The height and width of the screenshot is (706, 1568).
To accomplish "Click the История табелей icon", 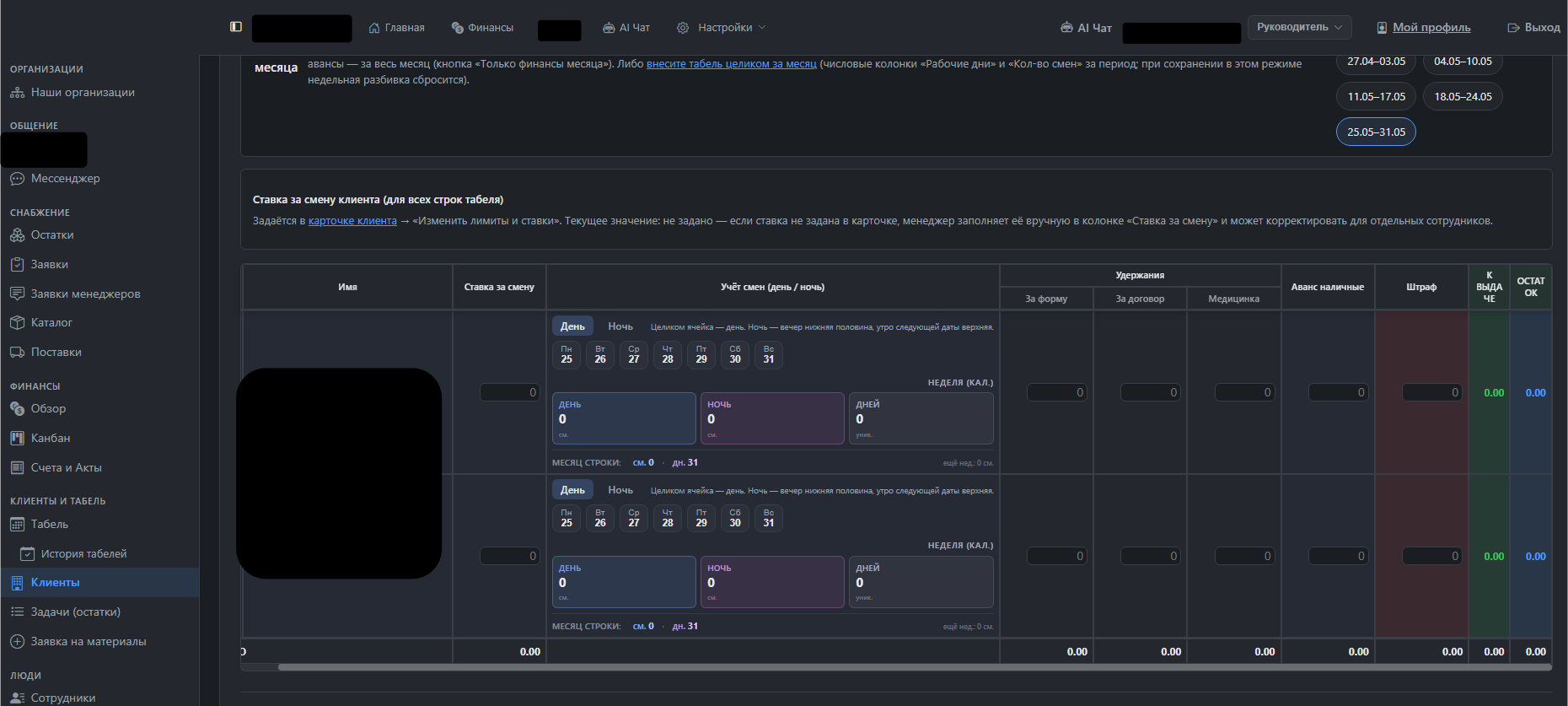I will [27, 554].
